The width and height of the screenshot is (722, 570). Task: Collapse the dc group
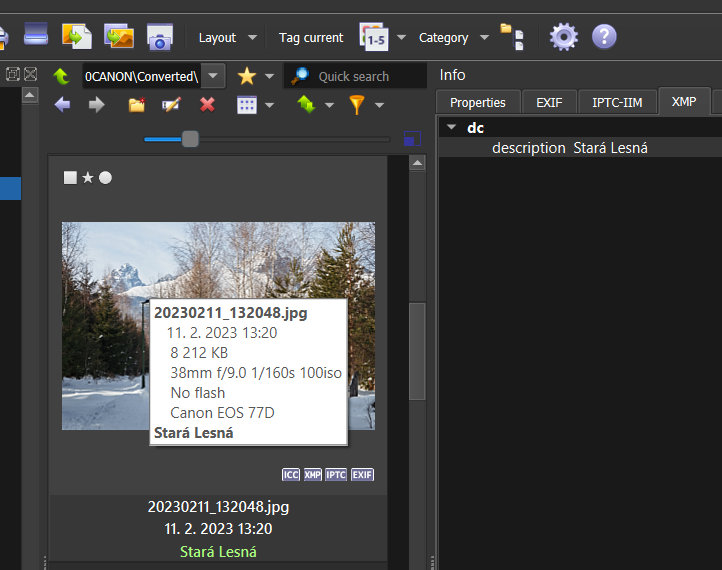pos(451,127)
